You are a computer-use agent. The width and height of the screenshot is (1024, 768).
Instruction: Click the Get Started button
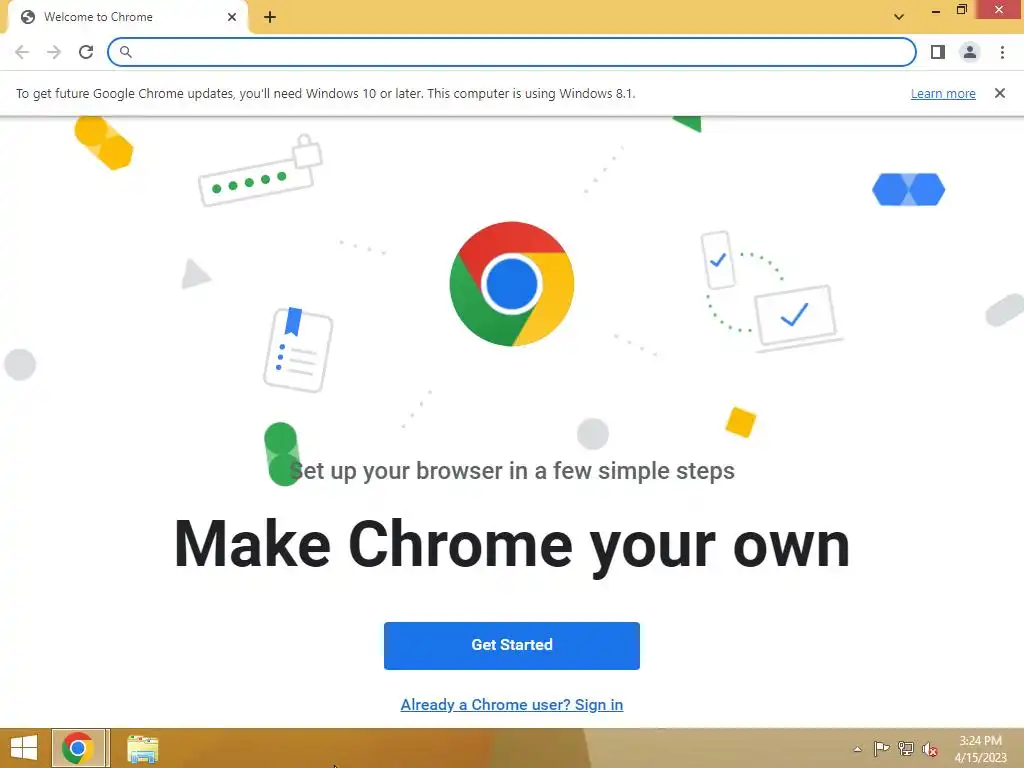512,645
